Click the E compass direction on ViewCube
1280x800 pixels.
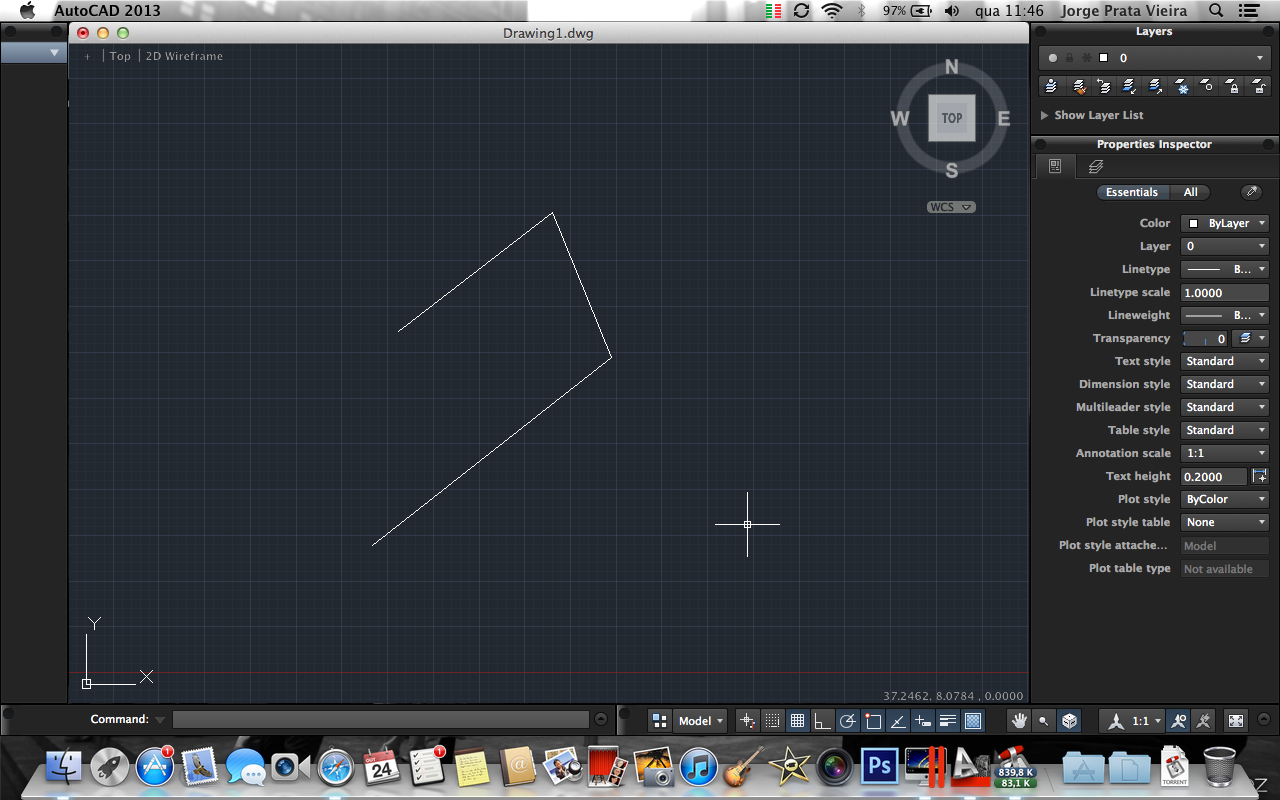(x=1003, y=119)
